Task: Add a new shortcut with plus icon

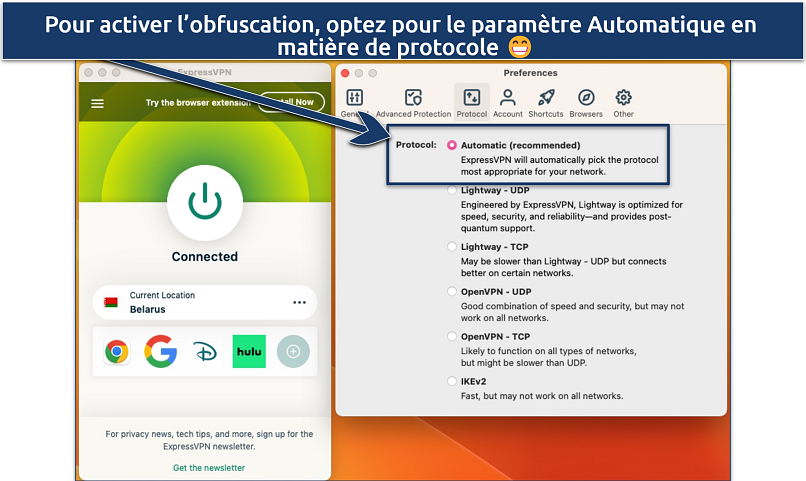Action: (x=293, y=351)
